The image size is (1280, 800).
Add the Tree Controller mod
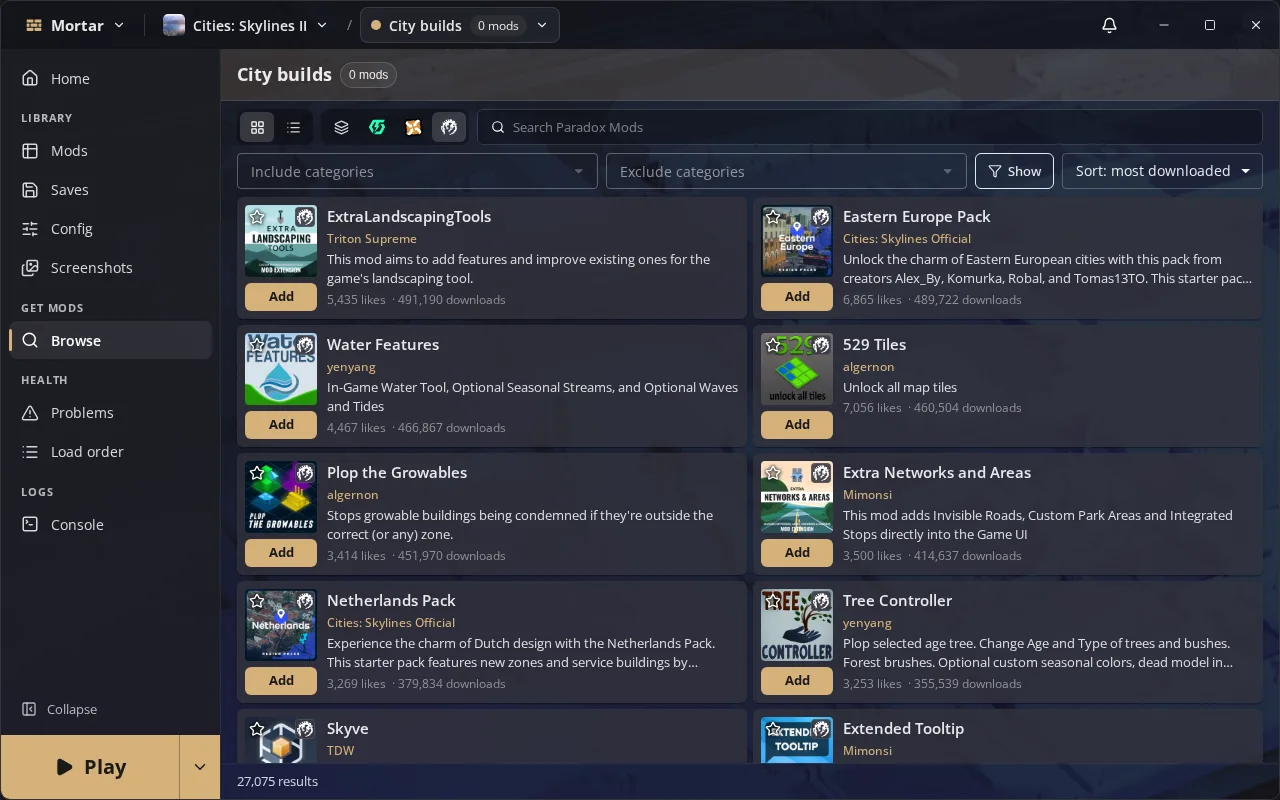point(797,680)
